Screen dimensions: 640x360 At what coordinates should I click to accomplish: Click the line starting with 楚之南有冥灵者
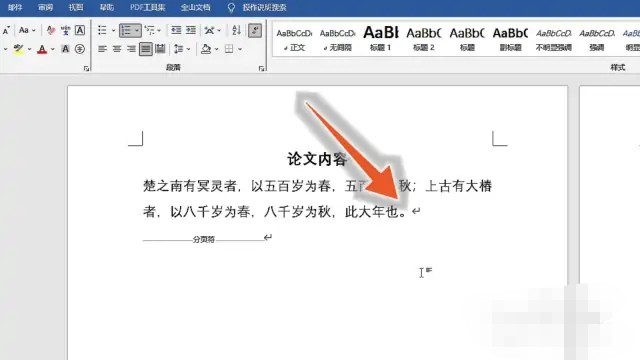point(317,186)
